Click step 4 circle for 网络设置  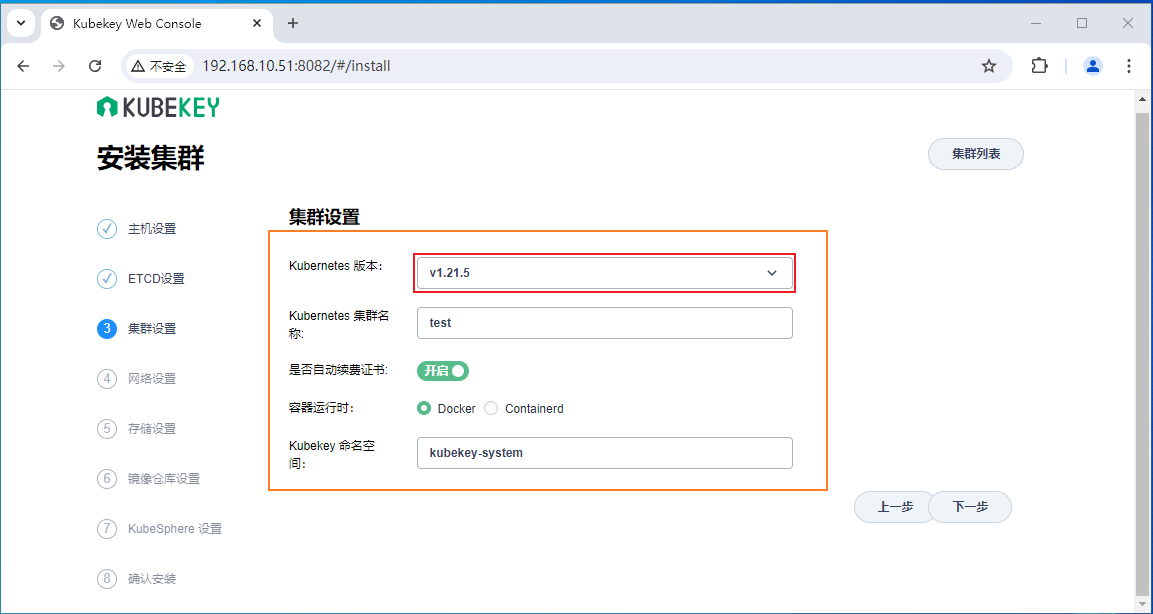coord(107,379)
